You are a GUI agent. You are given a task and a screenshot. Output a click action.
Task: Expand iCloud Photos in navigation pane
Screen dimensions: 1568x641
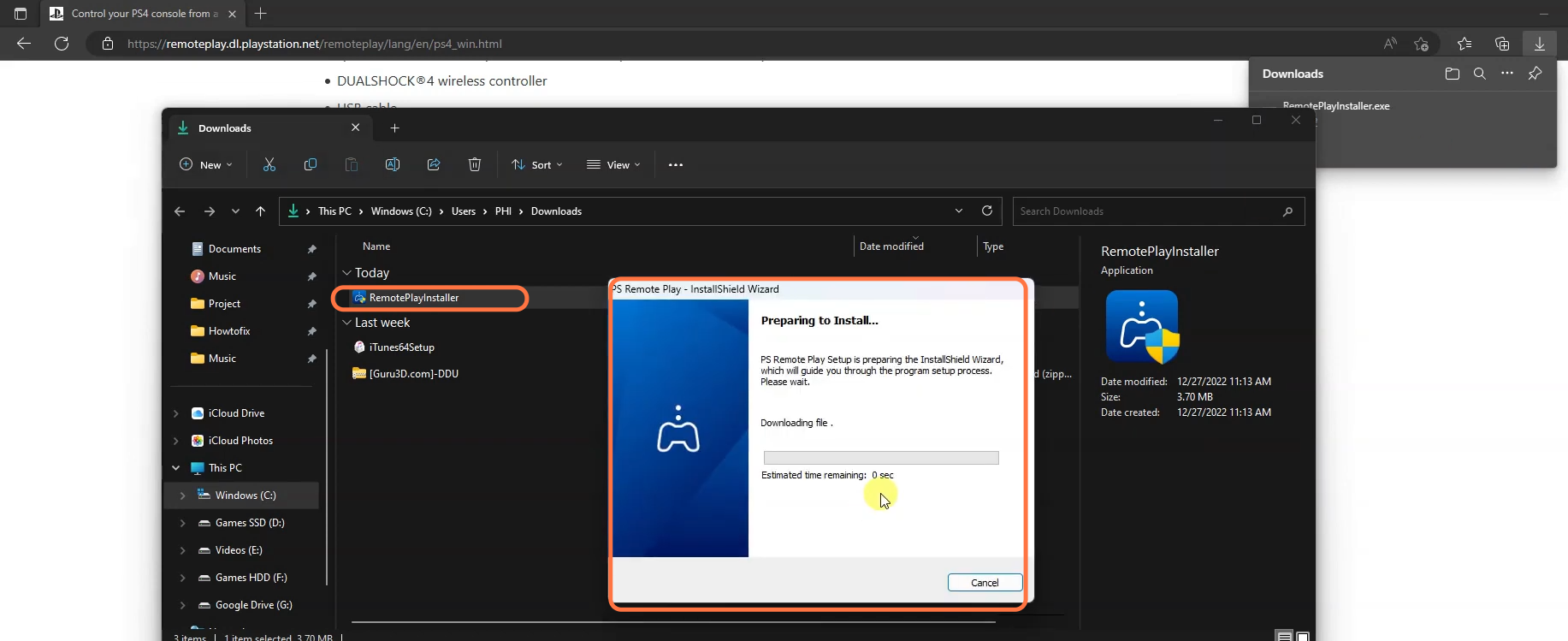[x=176, y=441]
